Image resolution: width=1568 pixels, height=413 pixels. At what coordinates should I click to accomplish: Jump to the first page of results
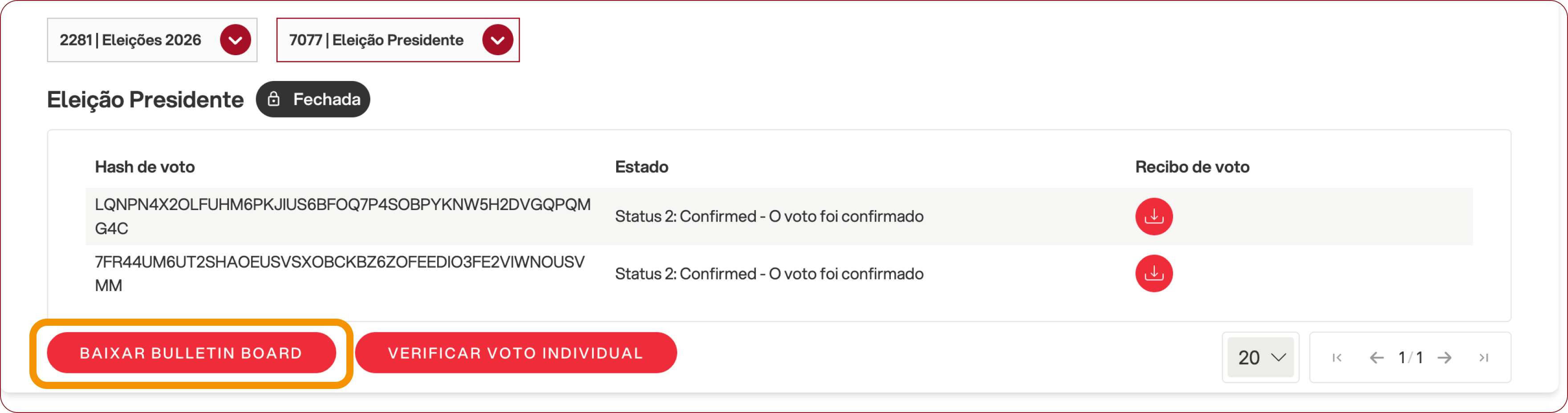pos(1336,358)
